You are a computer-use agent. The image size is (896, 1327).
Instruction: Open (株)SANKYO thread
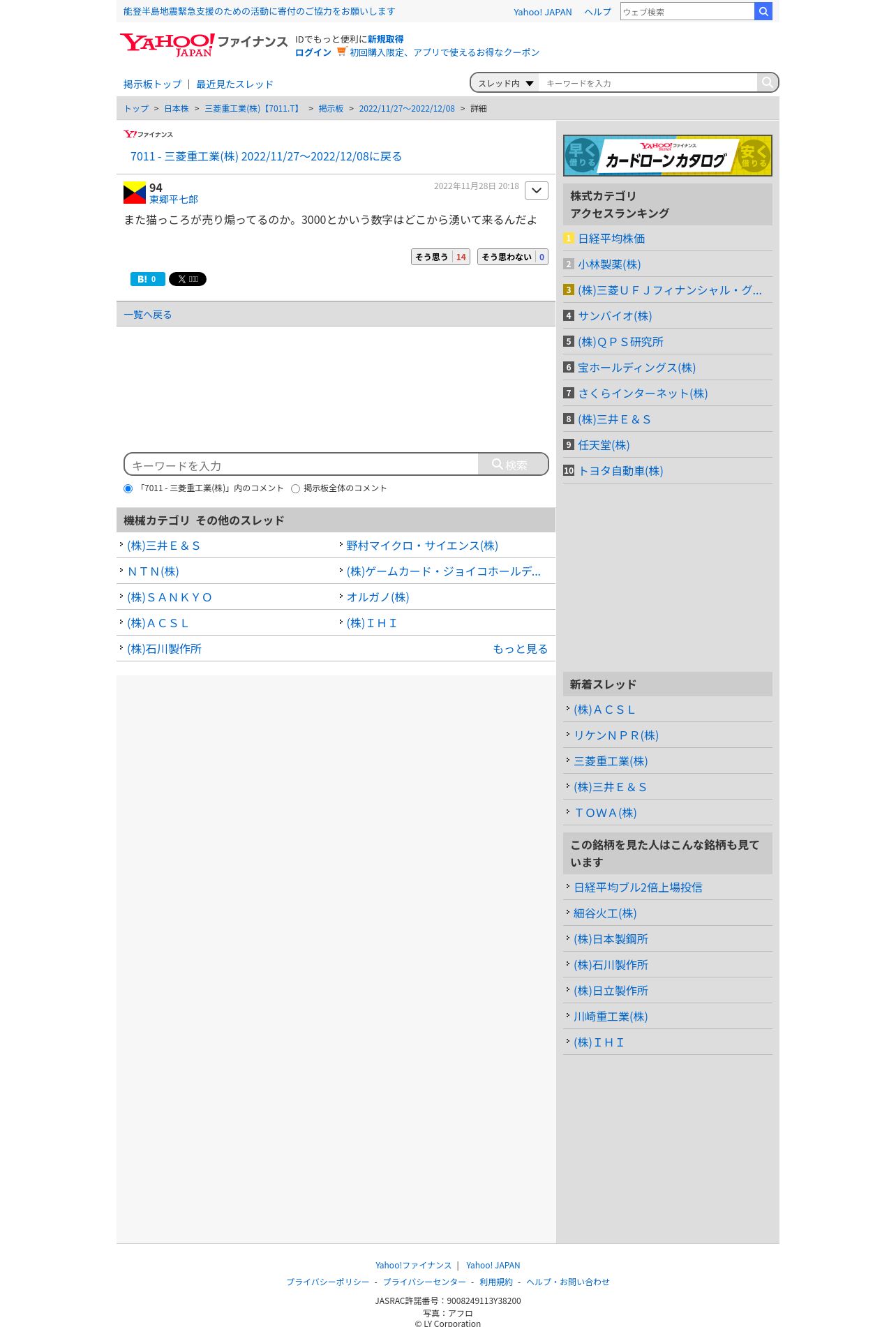pyautogui.click(x=170, y=597)
